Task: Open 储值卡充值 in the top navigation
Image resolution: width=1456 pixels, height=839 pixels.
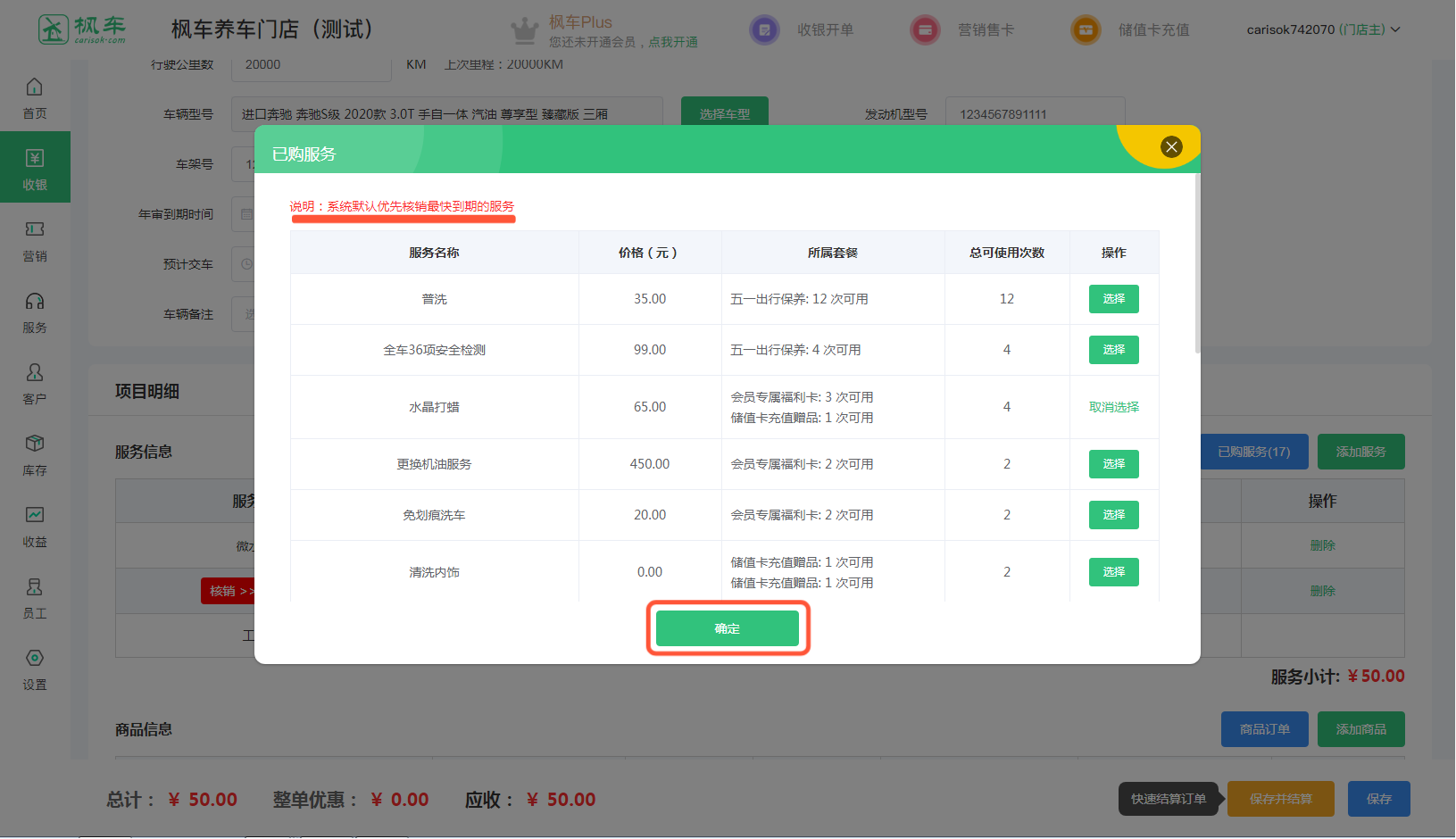Action: (x=1153, y=29)
